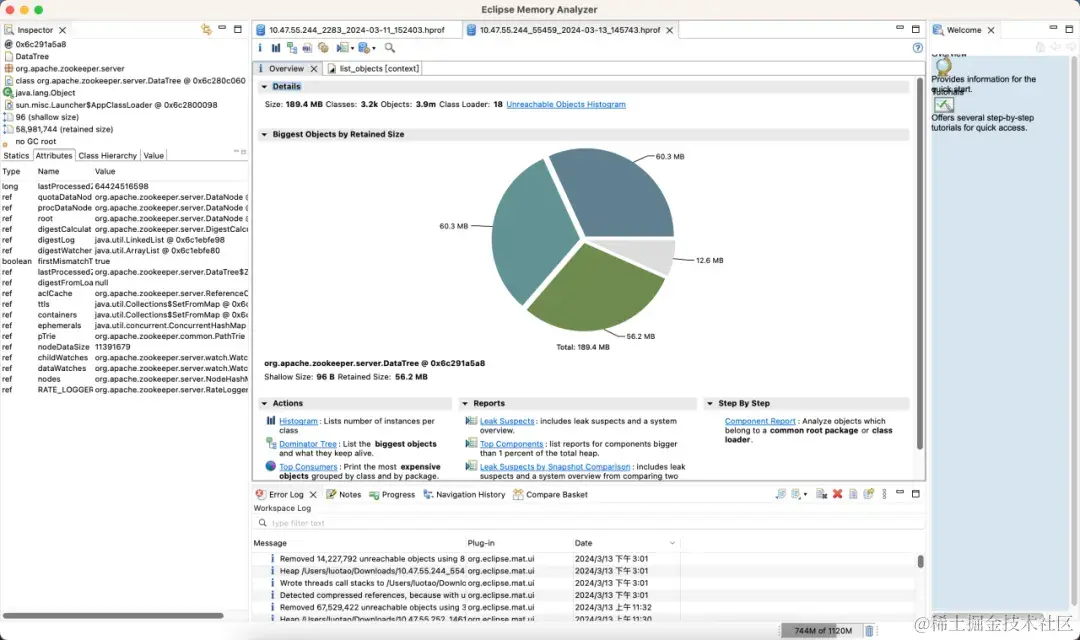Open the Class Hierarchy tab
The height and width of the screenshot is (640, 1080).
click(107, 156)
